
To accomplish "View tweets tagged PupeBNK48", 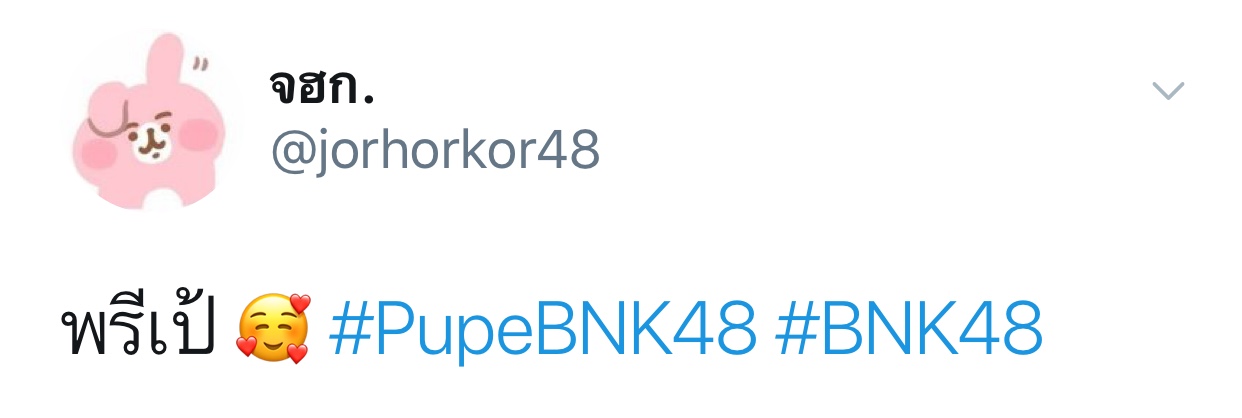I will (542, 331).
